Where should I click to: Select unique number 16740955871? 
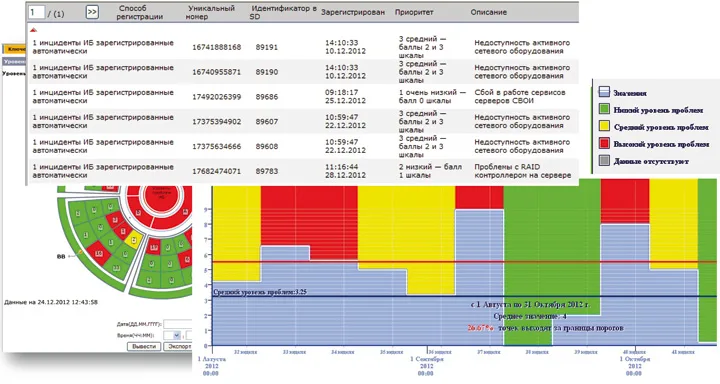point(216,72)
